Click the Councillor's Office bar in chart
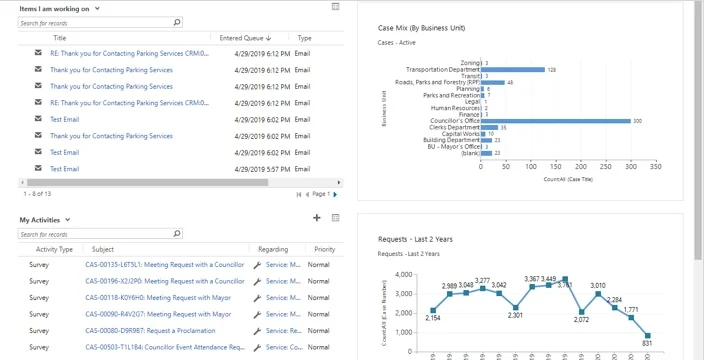 point(556,121)
